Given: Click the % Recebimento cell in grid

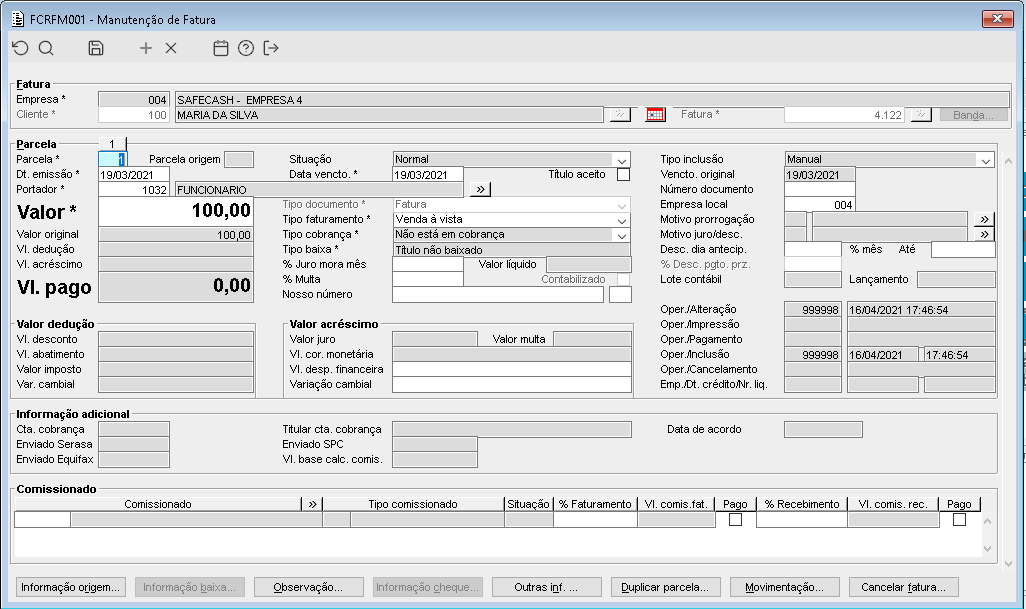Looking at the screenshot, I should 802,520.
